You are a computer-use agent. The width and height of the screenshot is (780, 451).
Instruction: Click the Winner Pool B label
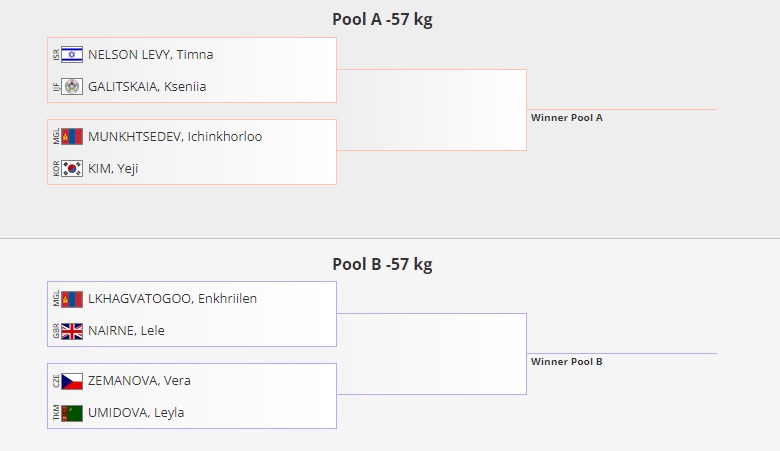pos(566,362)
